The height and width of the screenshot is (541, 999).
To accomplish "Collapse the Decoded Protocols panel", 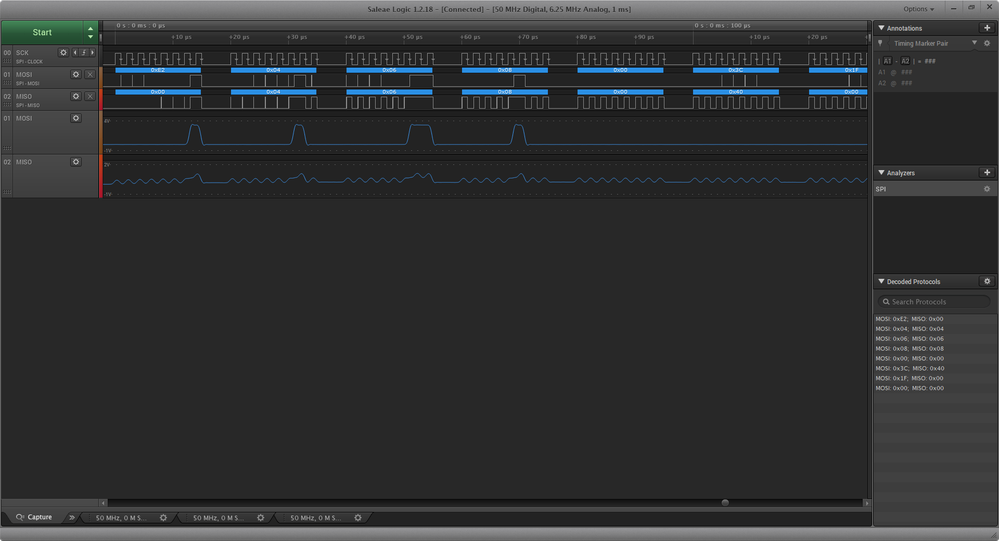I will (x=881, y=281).
